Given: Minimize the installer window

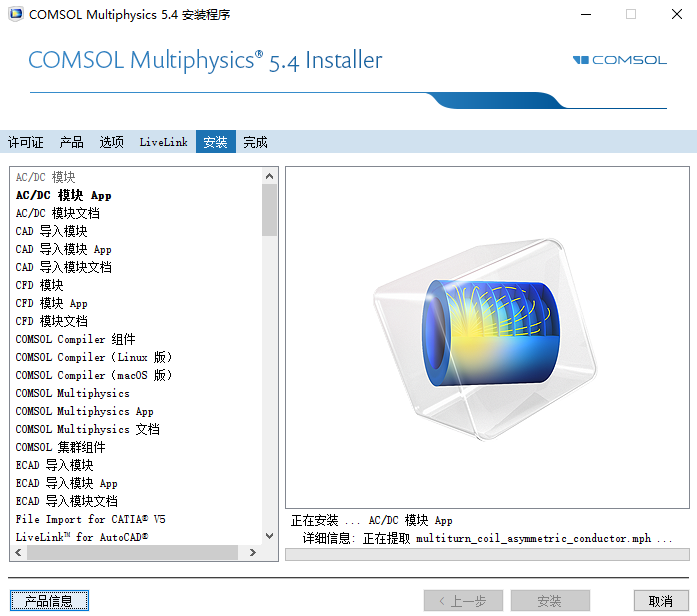Looking at the screenshot, I should pyautogui.click(x=586, y=14).
